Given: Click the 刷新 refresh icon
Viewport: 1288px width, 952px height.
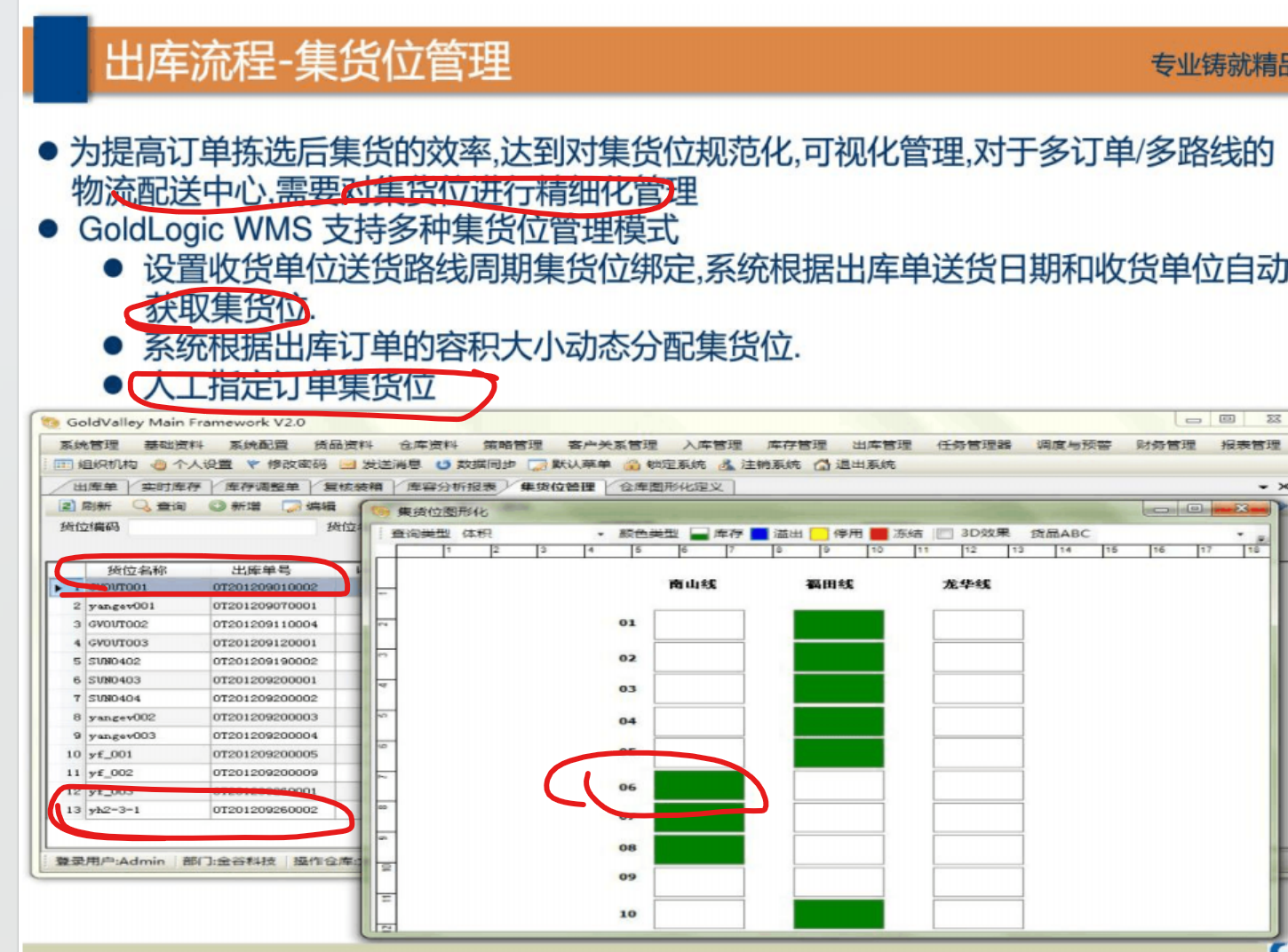Looking at the screenshot, I should (x=67, y=505).
